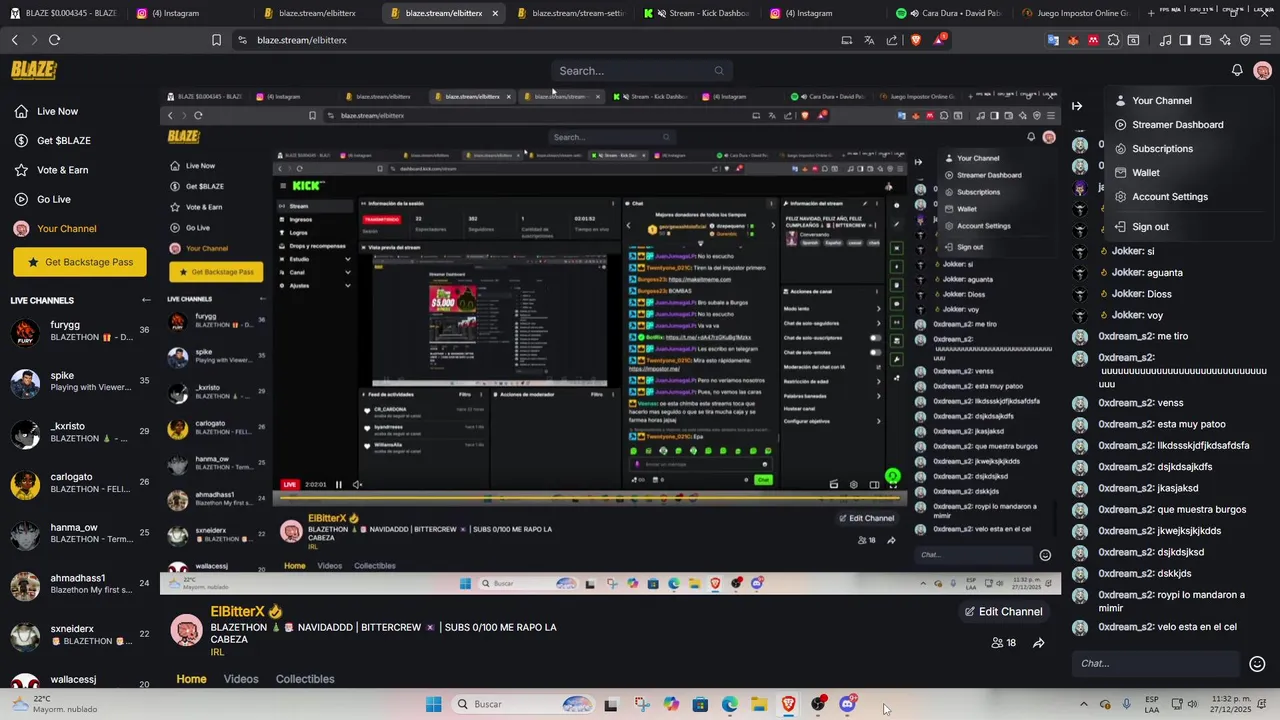Switch to the Stream - Kick Dashboard tab
This screenshot has height=720, width=1280.
pyautogui.click(x=697, y=13)
